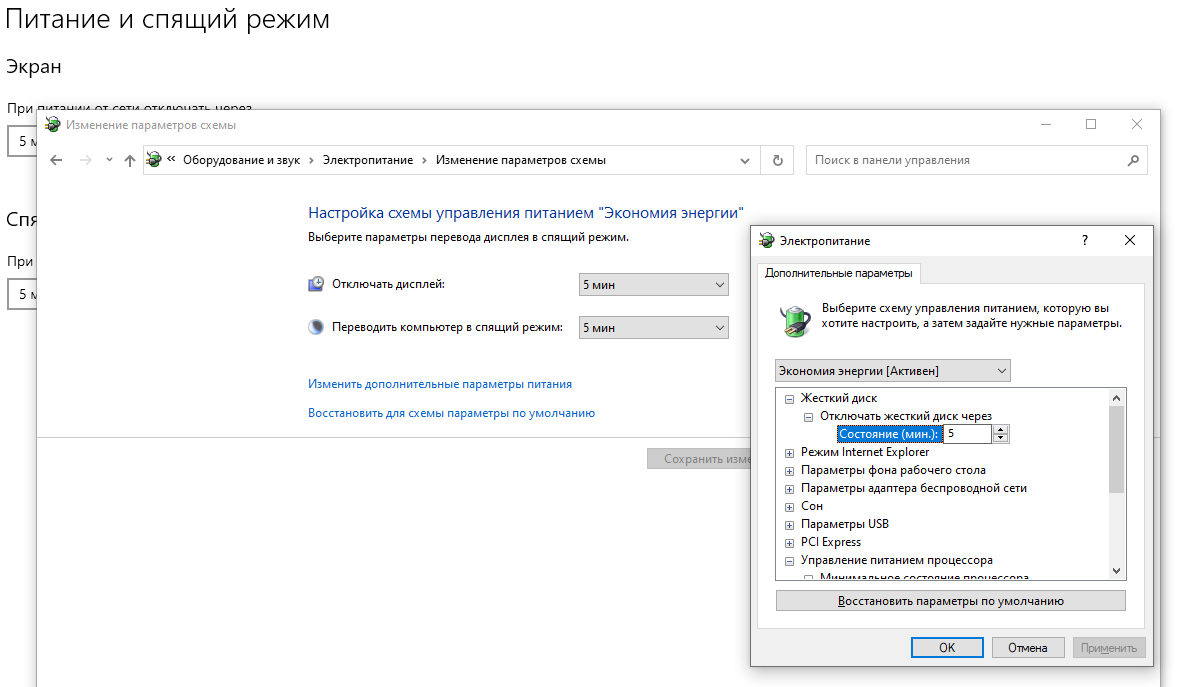The width and height of the screenshot is (1179, 687).
Task: Click 'Восстановить параметры по умолчанию' button
Action: (x=950, y=601)
